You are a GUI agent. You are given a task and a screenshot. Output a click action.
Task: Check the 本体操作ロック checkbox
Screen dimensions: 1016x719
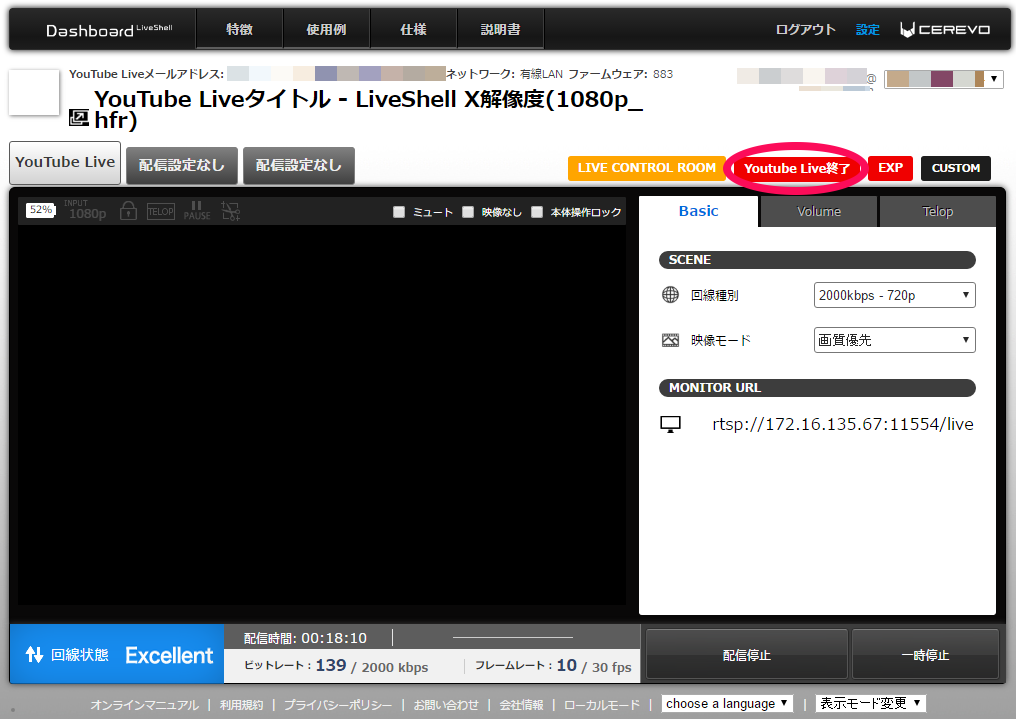pyautogui.click(x=537, y=212)
